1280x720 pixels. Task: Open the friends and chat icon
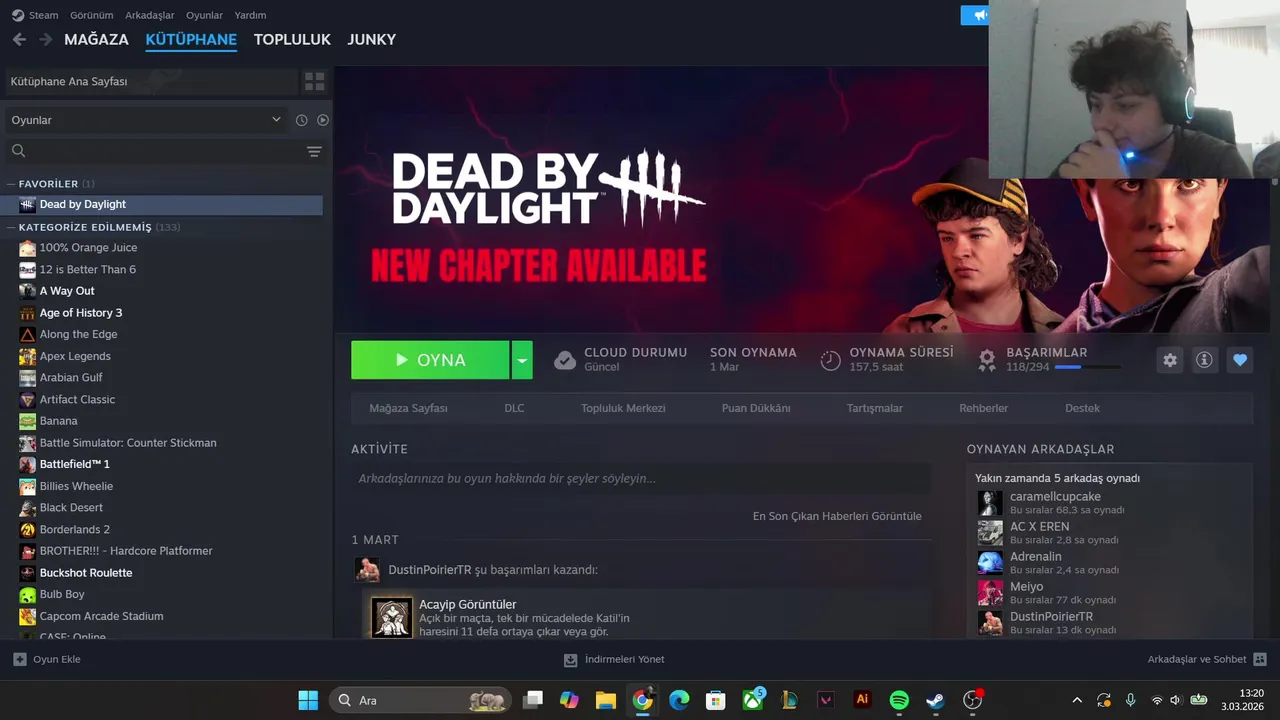tap(1260, 659)
